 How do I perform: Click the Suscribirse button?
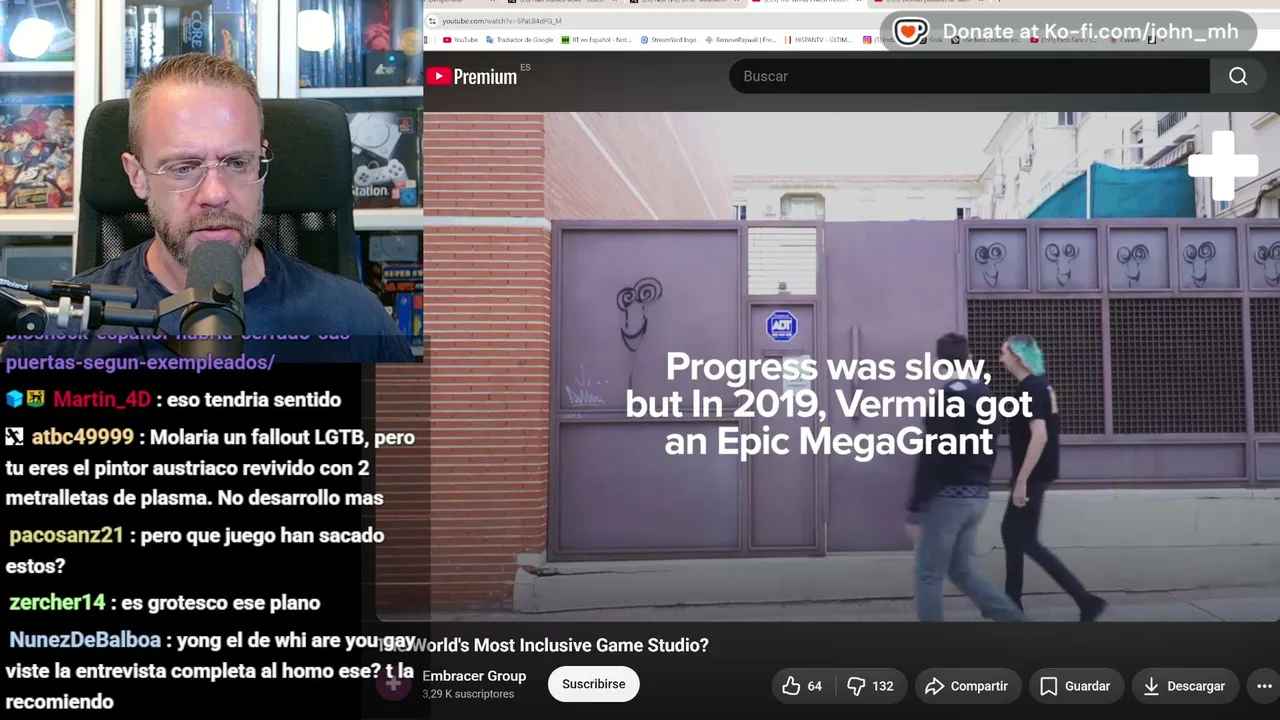593,684
